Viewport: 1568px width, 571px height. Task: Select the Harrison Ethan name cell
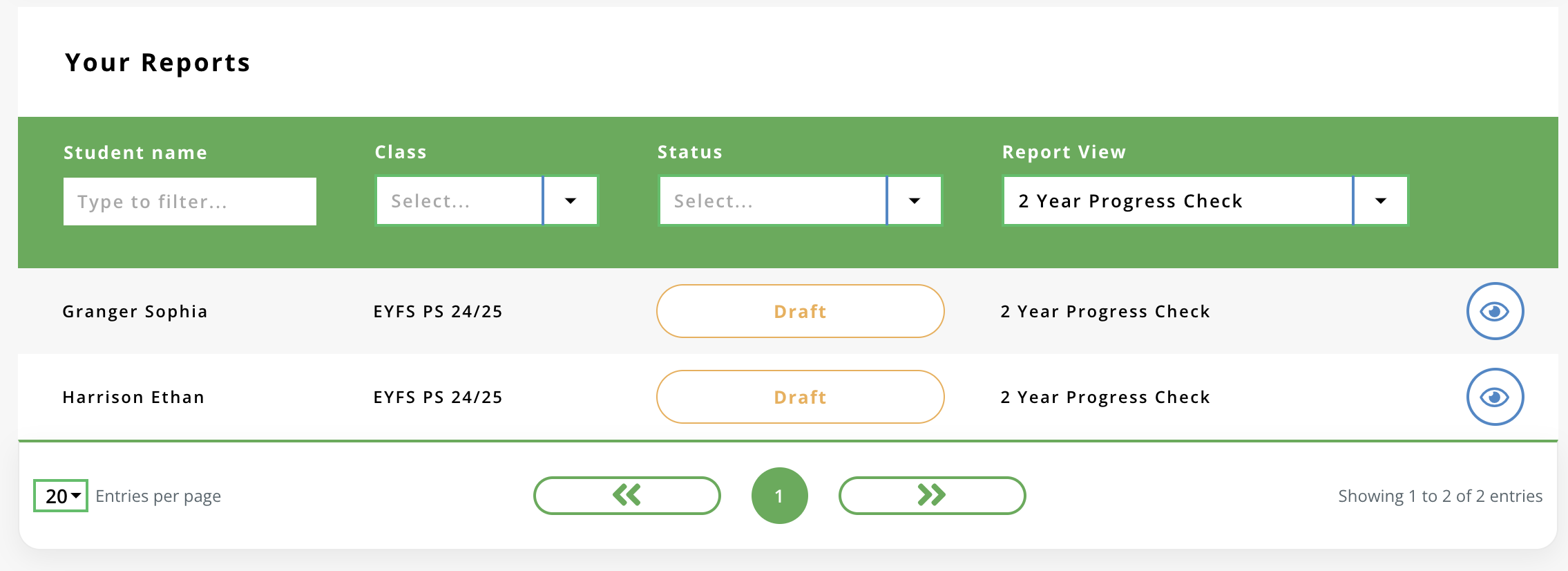pyautogui.click(x=133, y=397)
